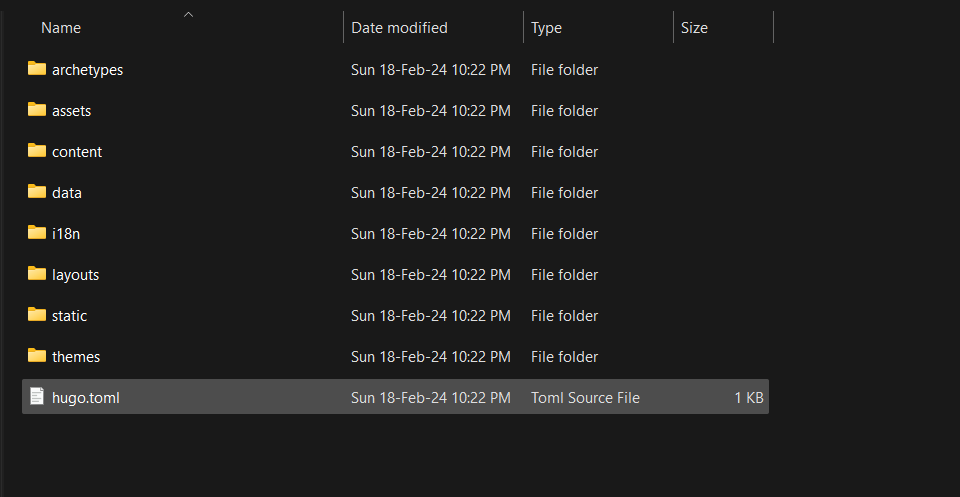Select the archetypes folder name

click(x=87, y=70)
